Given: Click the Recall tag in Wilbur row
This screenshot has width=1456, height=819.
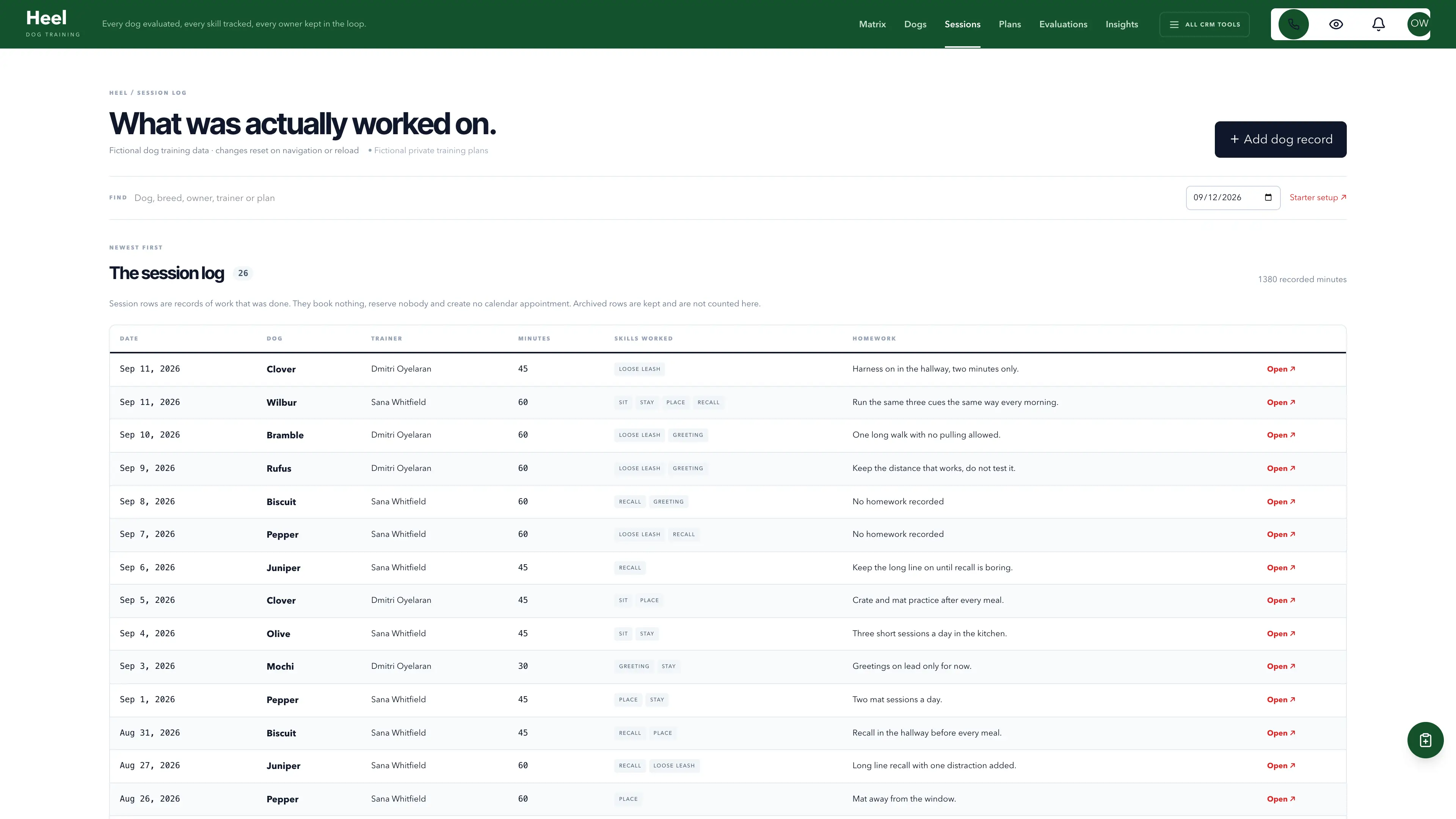Looking at the screenshot, I should (708, 402).
